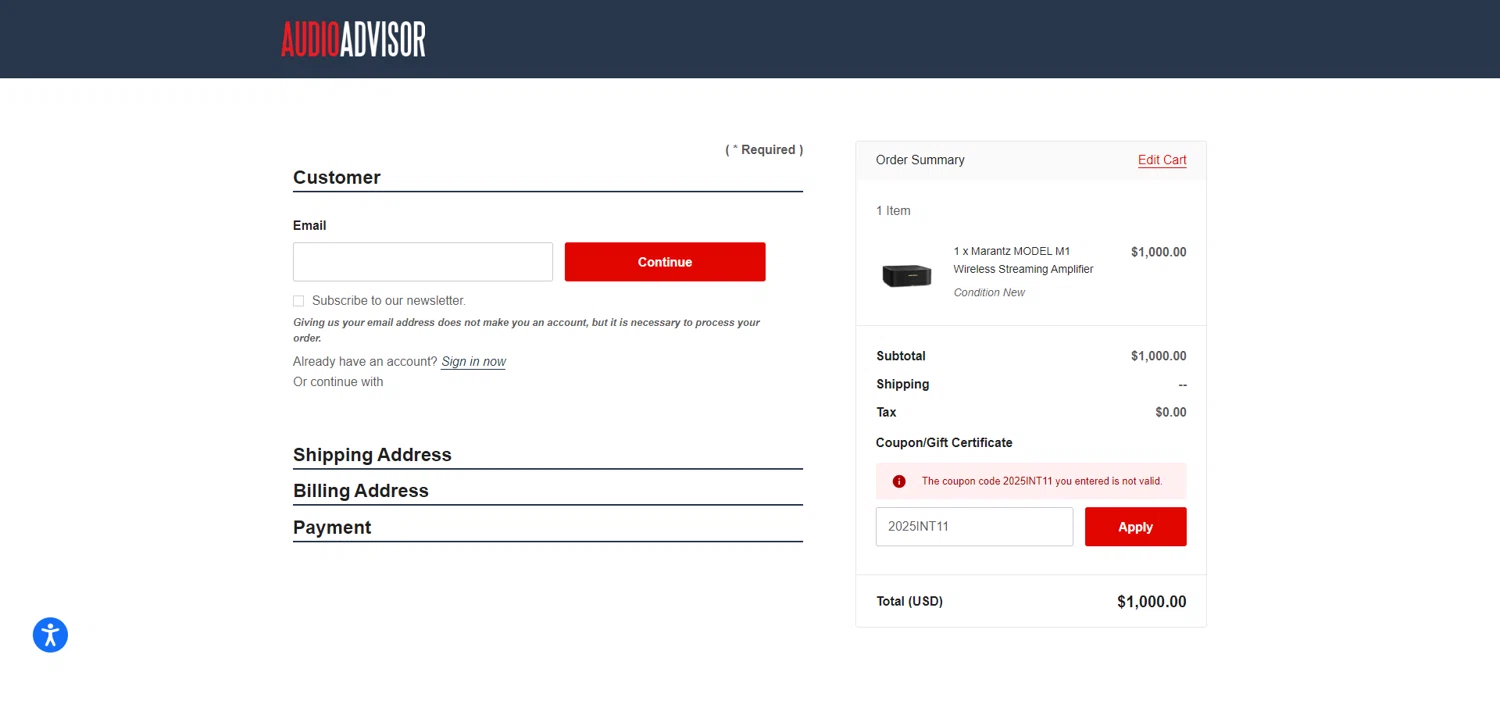Click the Payment section heading

click(332, 528)
